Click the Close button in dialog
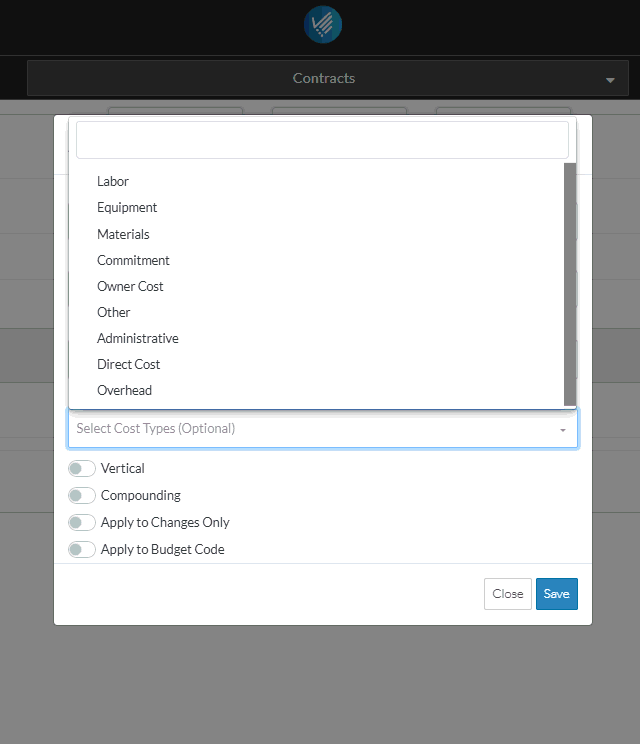The image size is (640, 744). tap(507, 594)
